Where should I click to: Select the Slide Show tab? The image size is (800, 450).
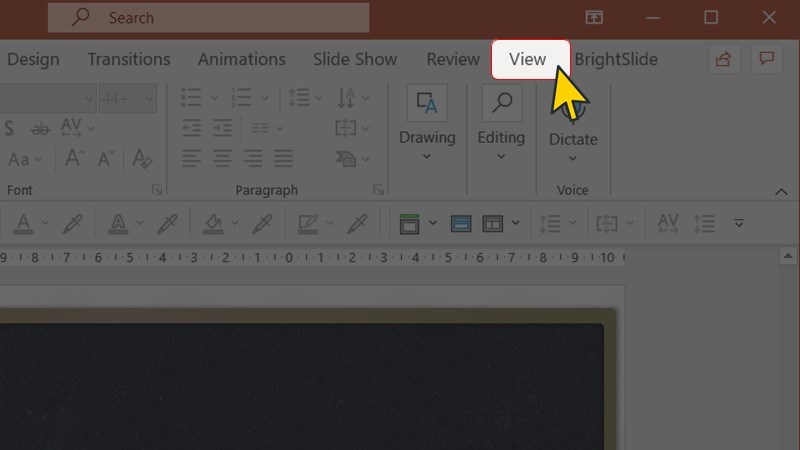pos(355,59)
